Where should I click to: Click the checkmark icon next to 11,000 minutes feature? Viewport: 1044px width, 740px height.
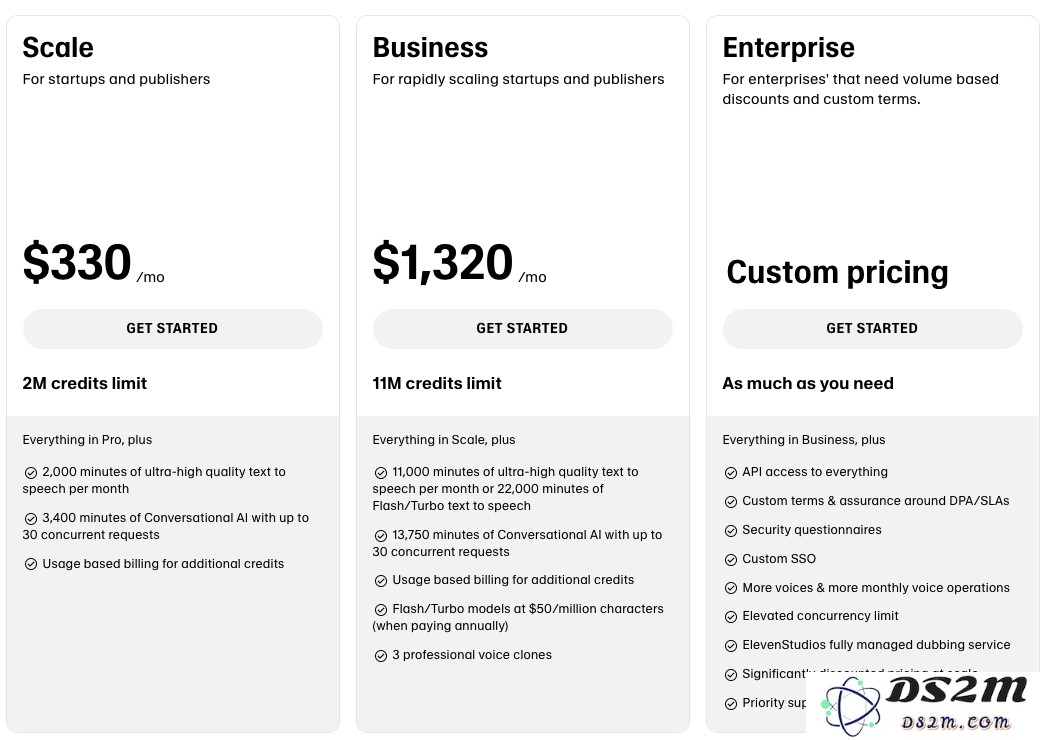point(381,473)
